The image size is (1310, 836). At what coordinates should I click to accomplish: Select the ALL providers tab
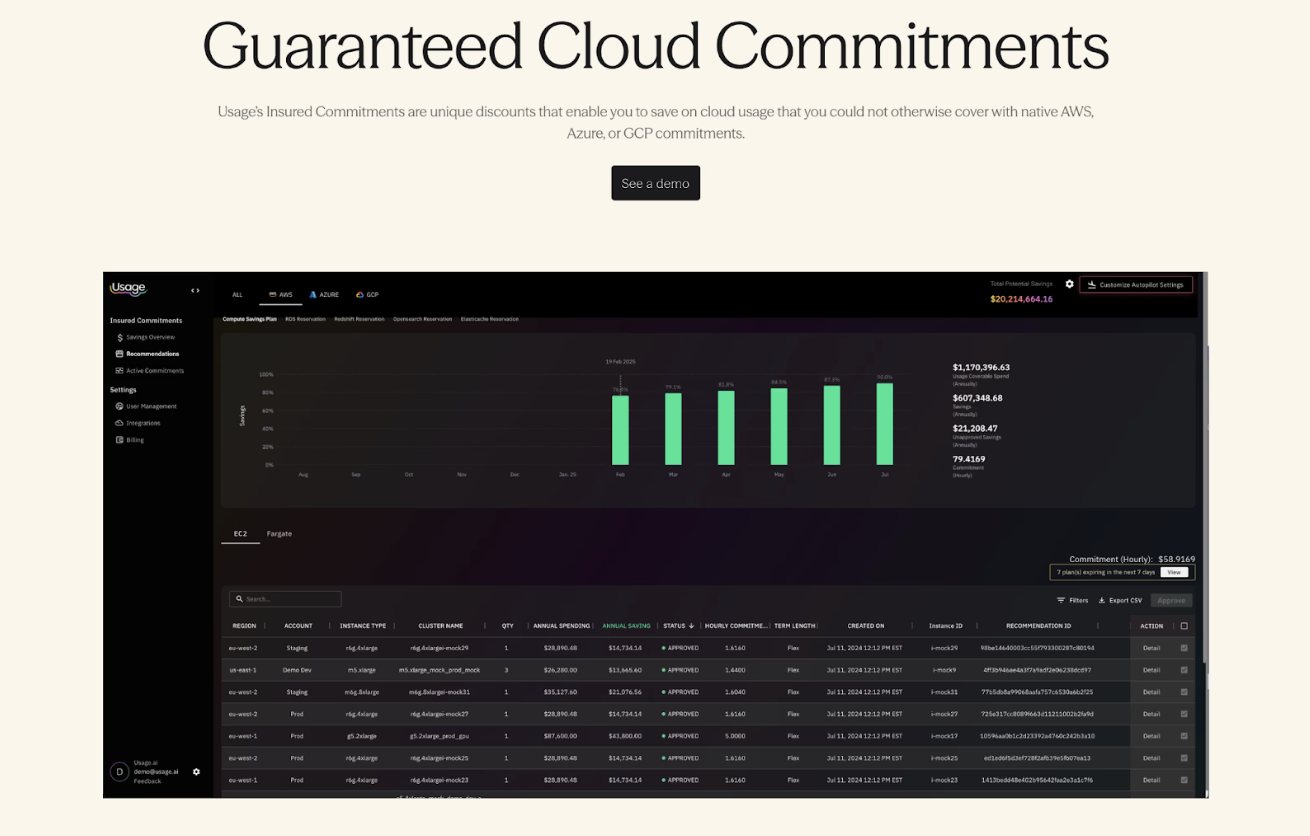pyautogui.click(x=237, y=295)
